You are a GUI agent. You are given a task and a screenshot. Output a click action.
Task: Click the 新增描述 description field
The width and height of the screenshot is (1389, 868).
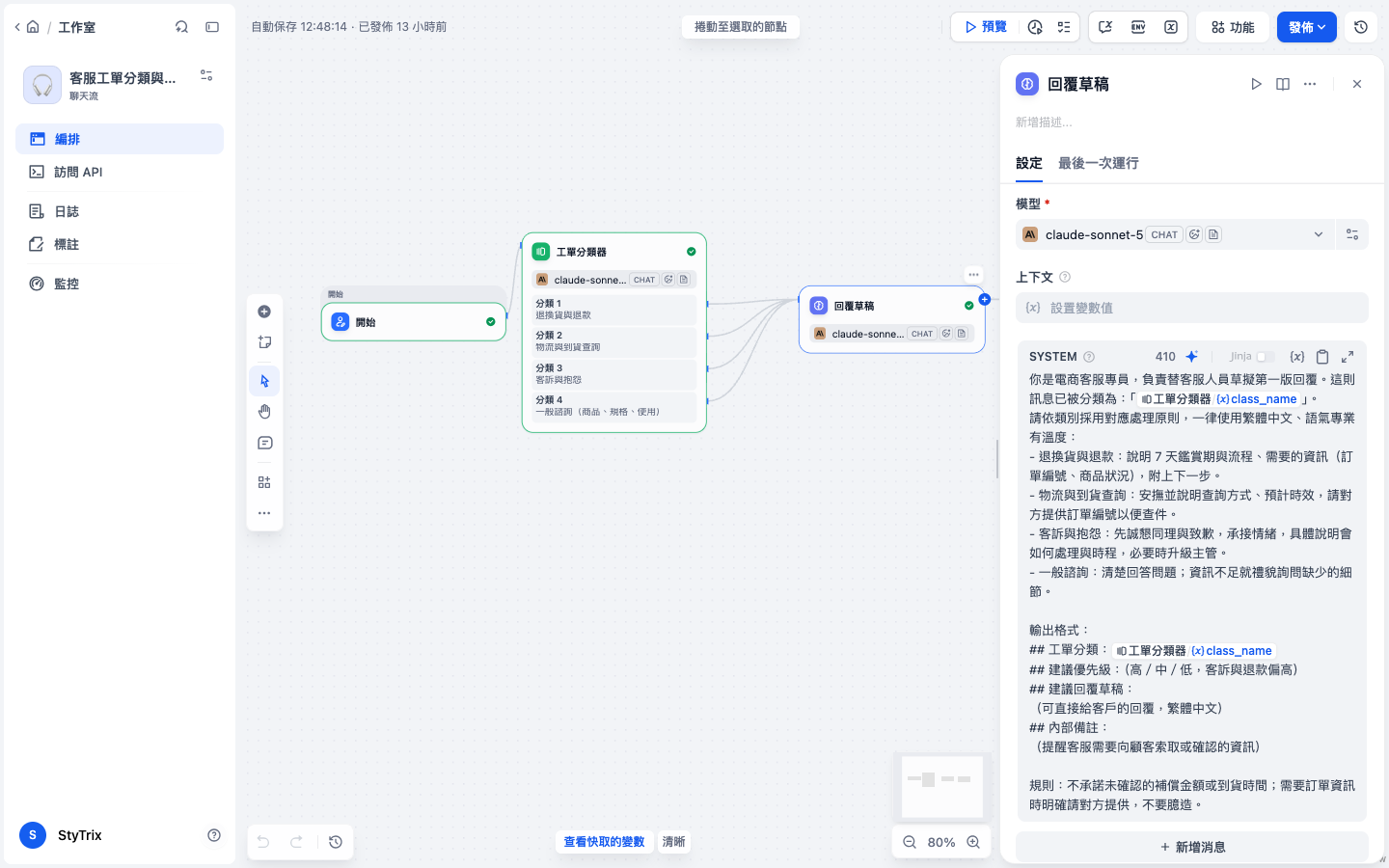click(1191, 122)
